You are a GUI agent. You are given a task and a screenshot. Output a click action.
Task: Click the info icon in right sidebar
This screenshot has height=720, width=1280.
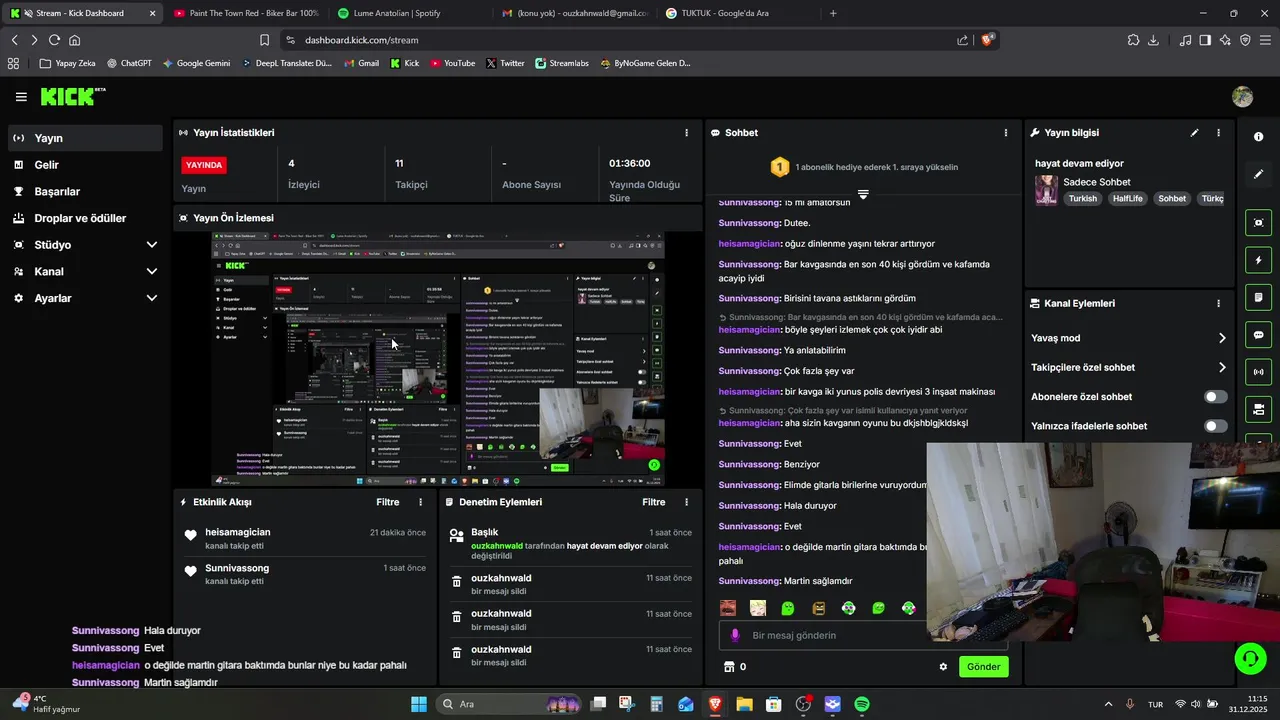click(1258, 136)
